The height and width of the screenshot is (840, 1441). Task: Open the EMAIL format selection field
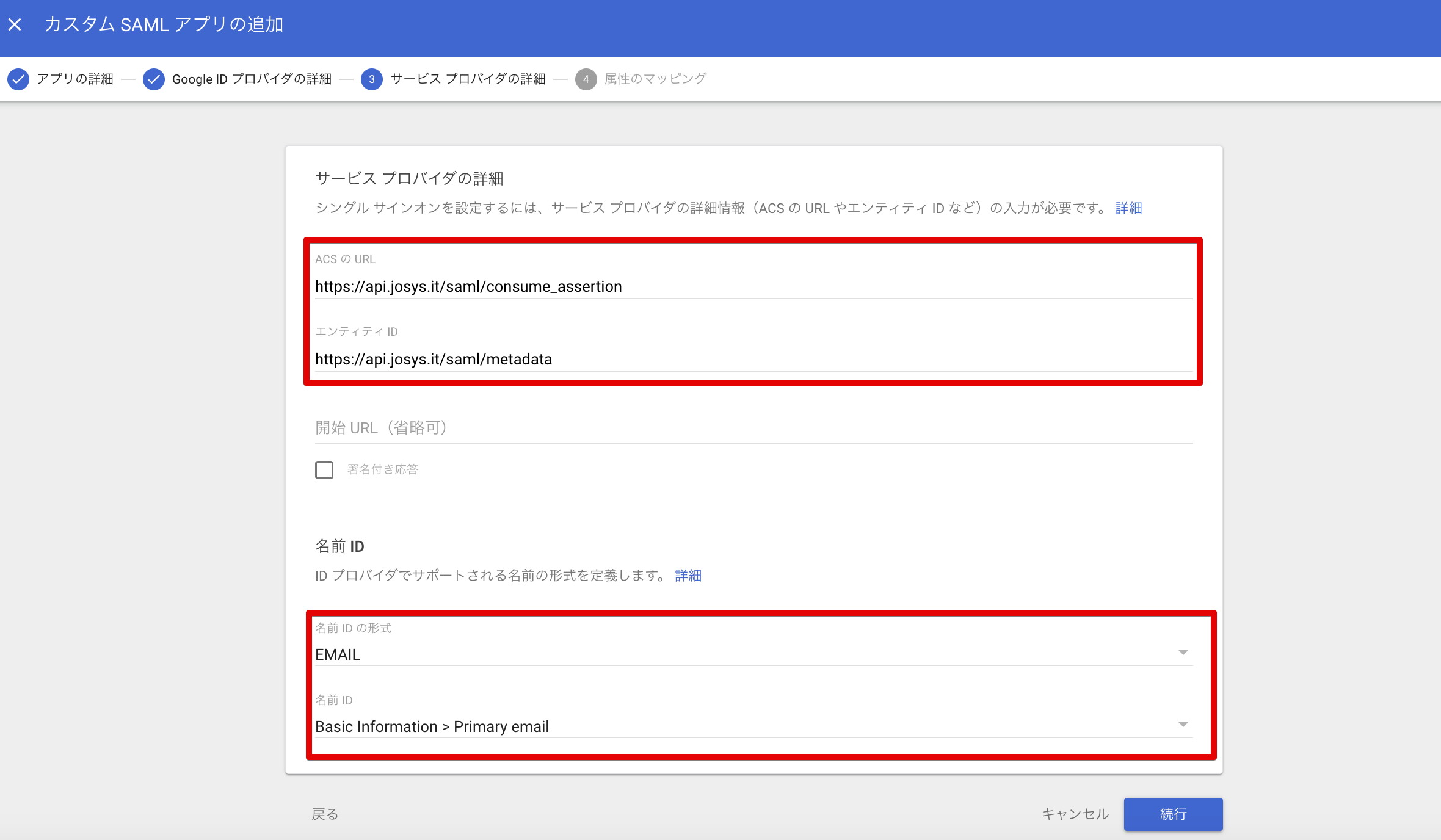[x=733, y=654]
